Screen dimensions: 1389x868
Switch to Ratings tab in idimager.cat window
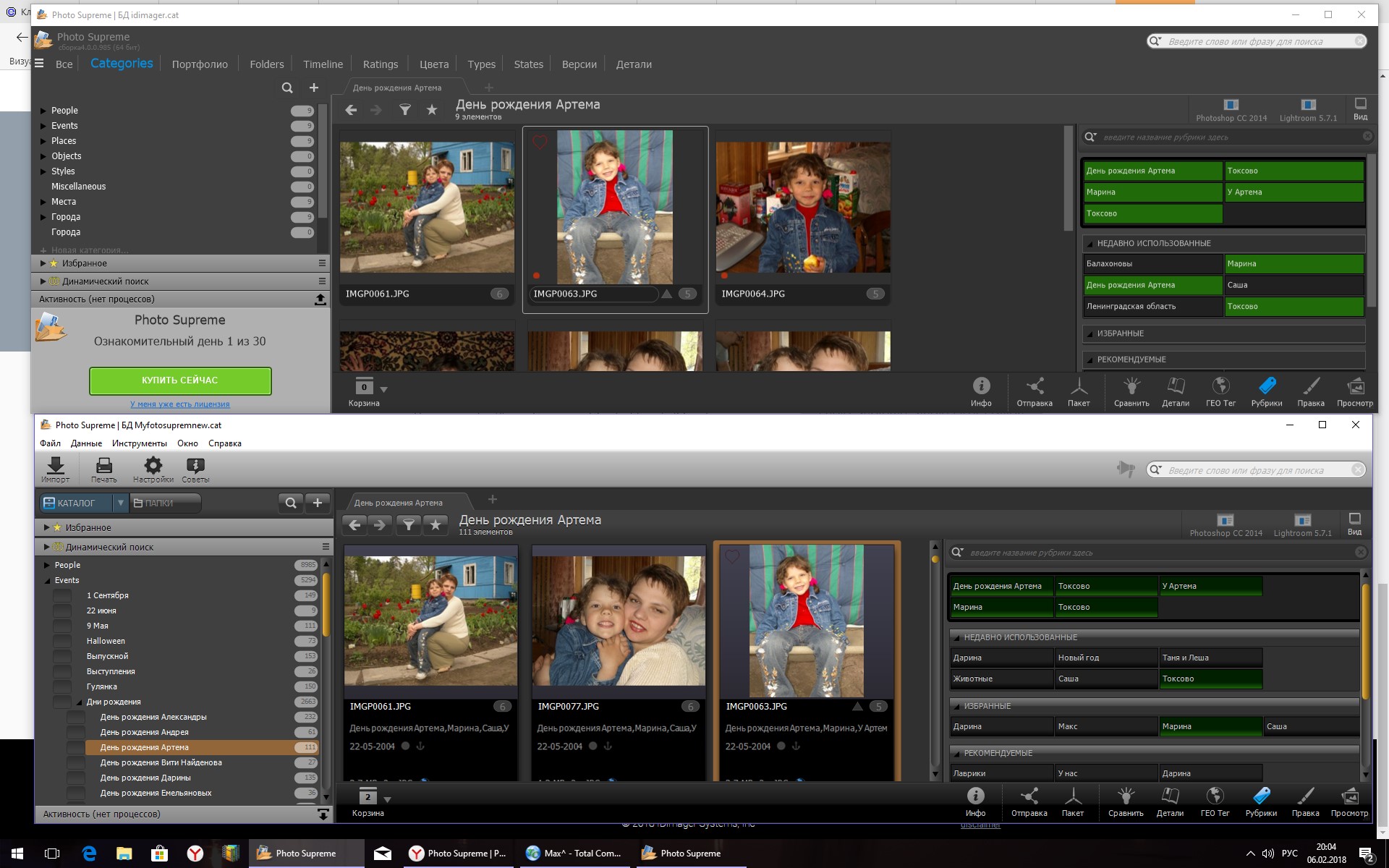click(x=381, y=64)
